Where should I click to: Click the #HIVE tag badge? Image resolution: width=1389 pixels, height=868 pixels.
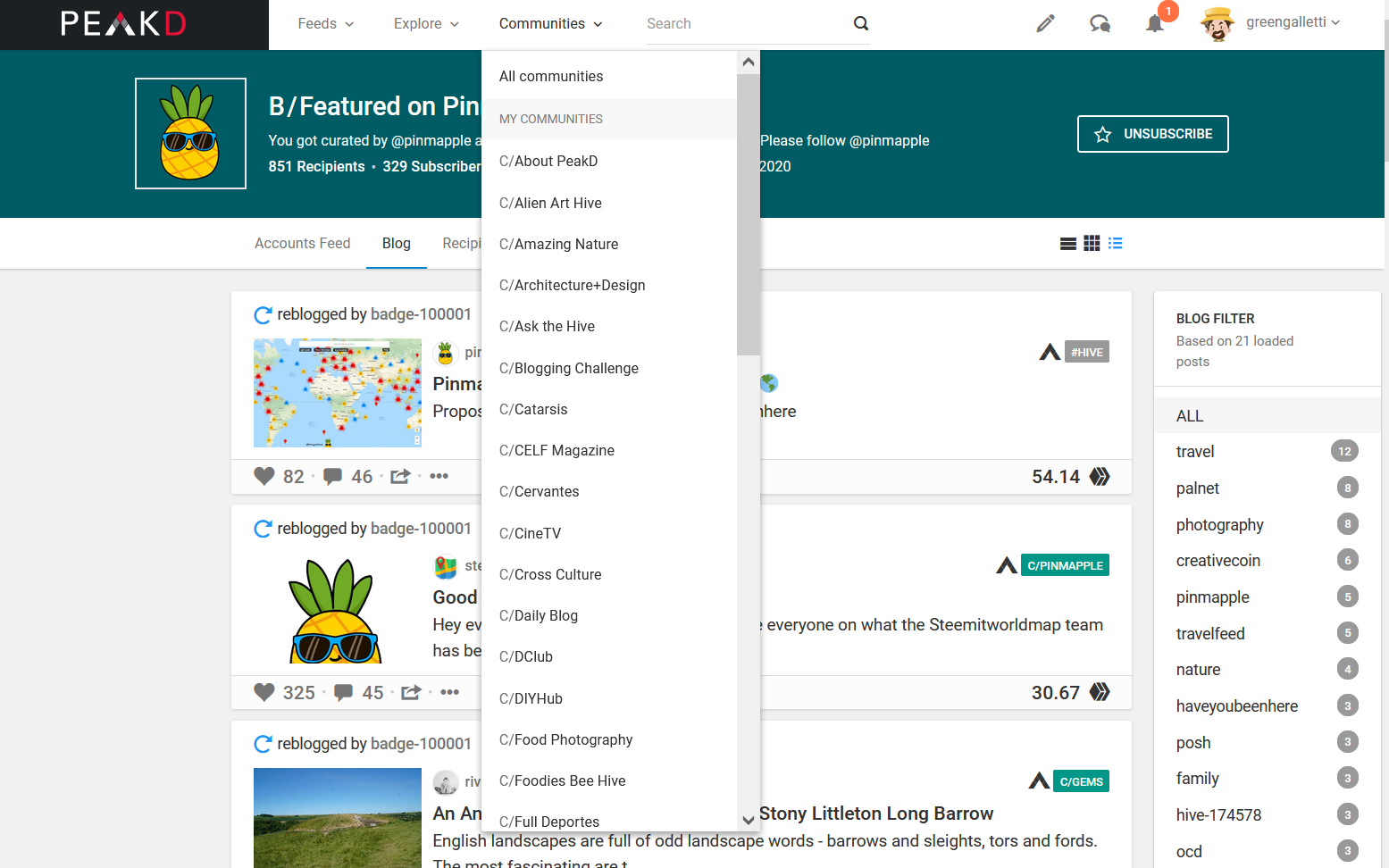pyautogui.click(x=1087, y=352)
